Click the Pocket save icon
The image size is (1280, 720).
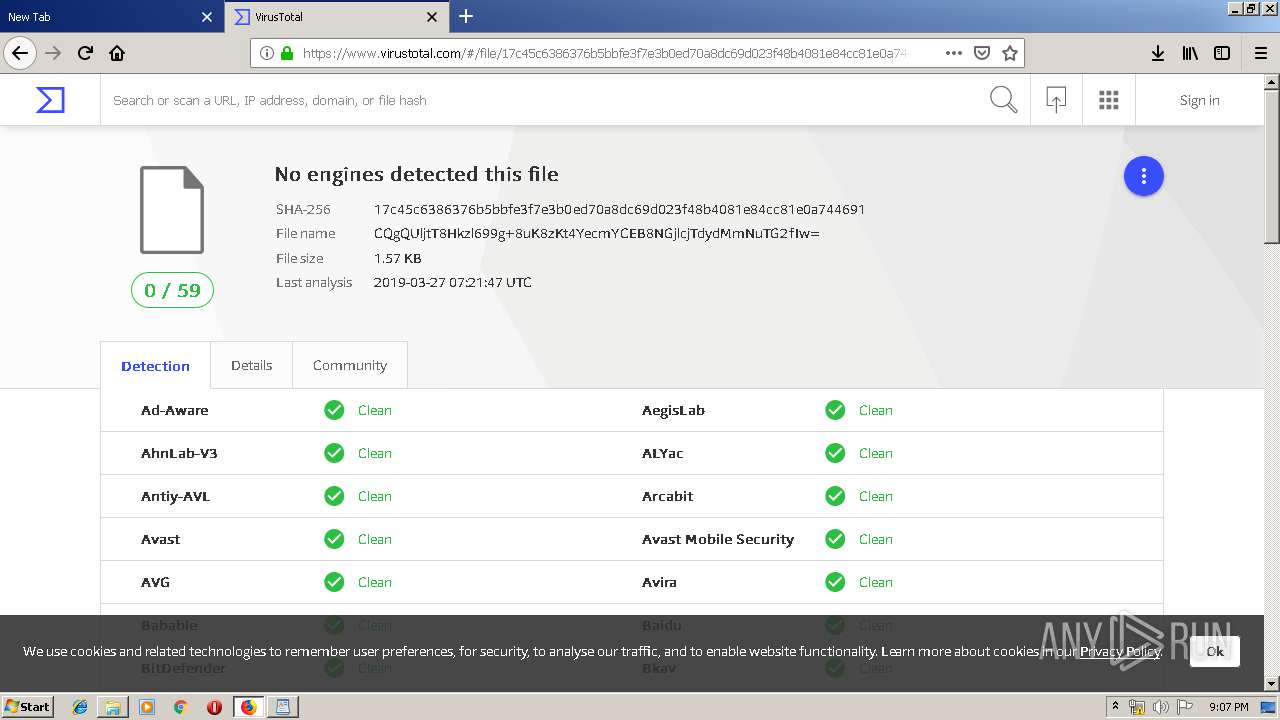[x=982, y=53]
